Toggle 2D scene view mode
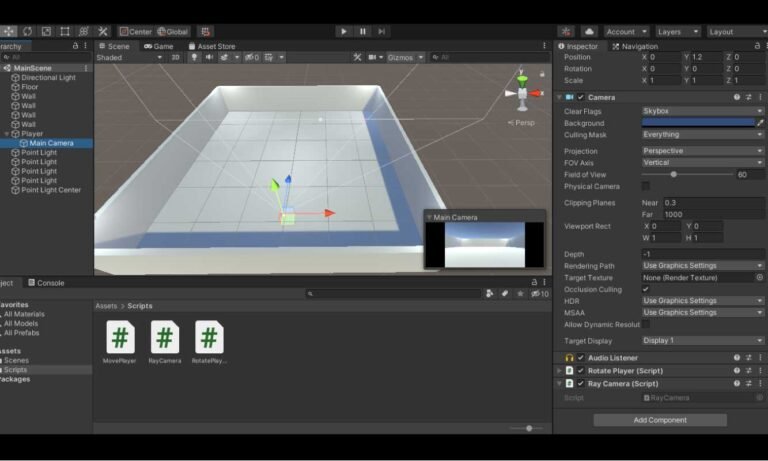Viewport: 768px width, 461px height. 175,57
